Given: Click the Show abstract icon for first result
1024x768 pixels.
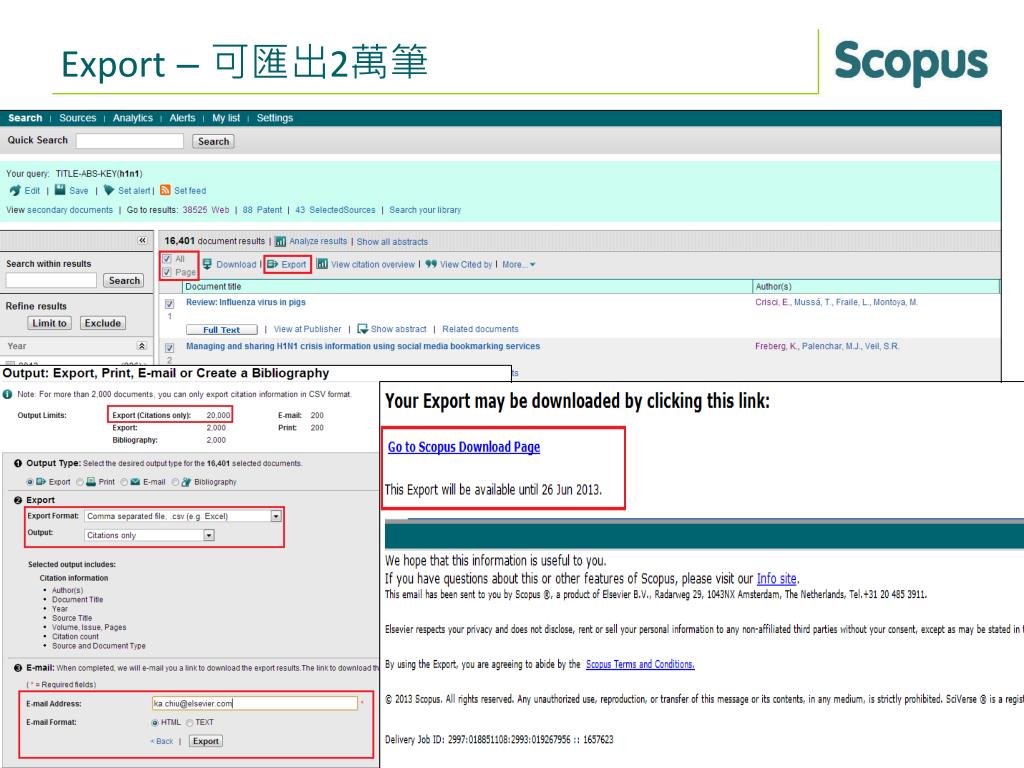Looking at the screenshot, I should pyautogui.click(x=362, y=328).
